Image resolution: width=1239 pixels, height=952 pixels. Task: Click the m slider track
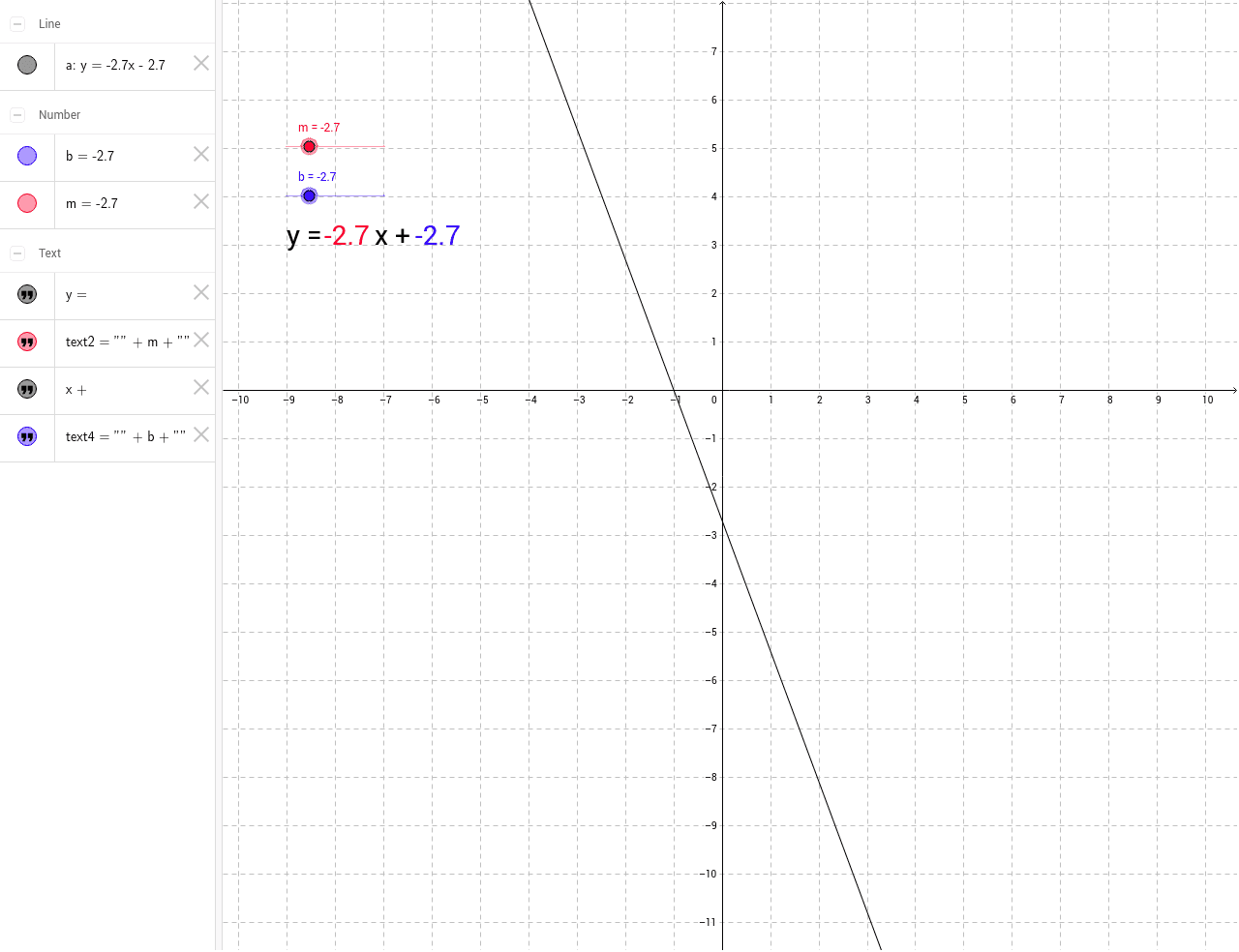[x=336, y=147]
